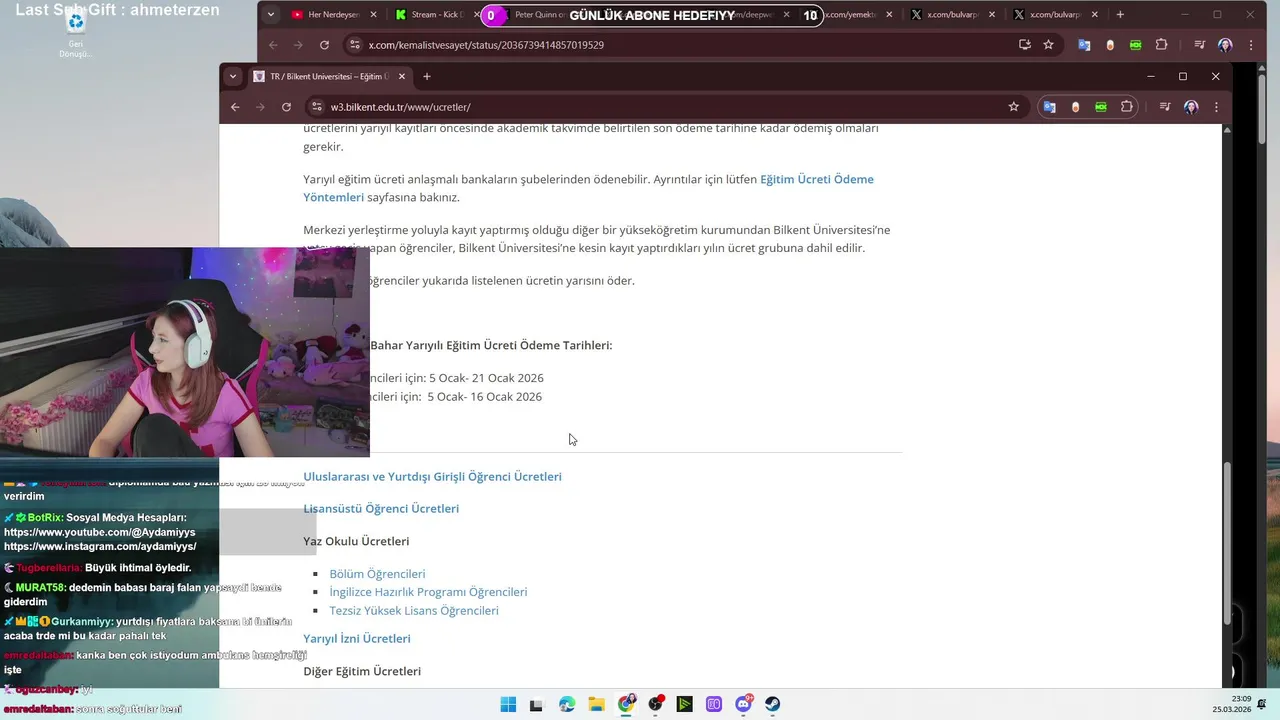Close the Her Nerdeysen tab
1280x720 pixels.
pos(374,15)
